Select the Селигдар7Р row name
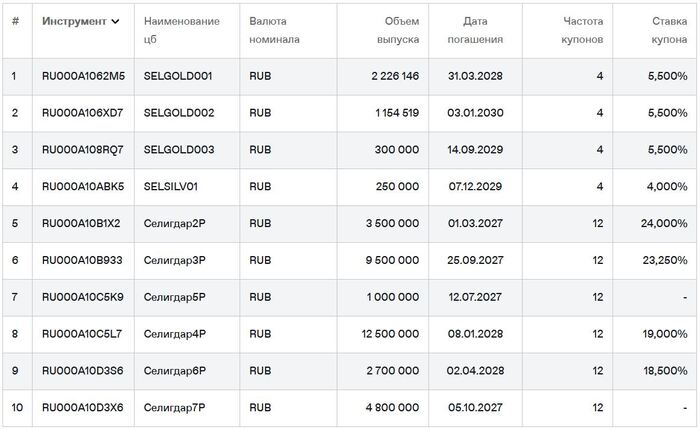700x430 pixels. [175, 408]
